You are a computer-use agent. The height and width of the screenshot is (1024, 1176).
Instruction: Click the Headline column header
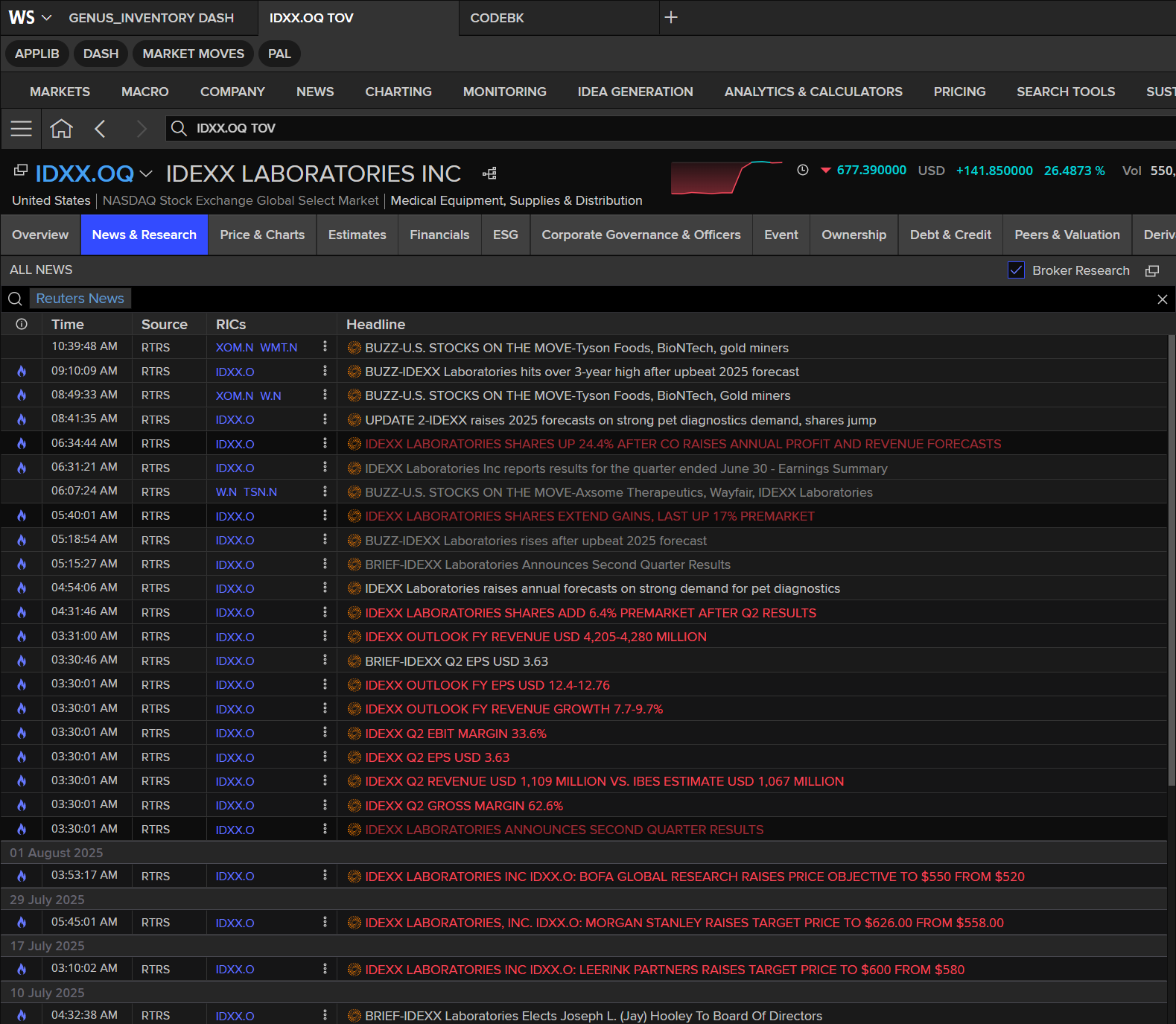click(375, 325)
